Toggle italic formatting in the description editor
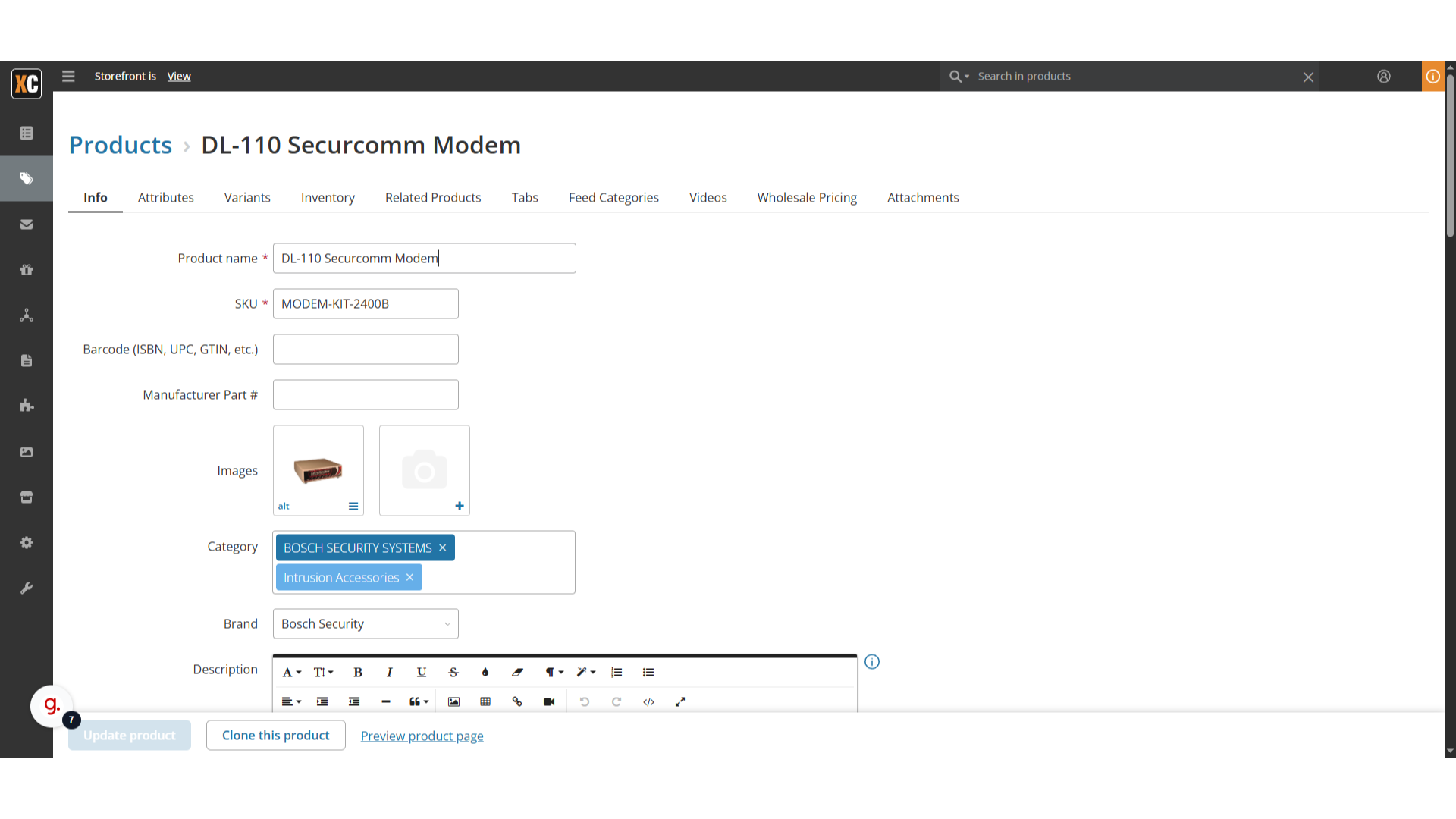The width and height of the screenshot is (1456, 819). pos(390,672)
